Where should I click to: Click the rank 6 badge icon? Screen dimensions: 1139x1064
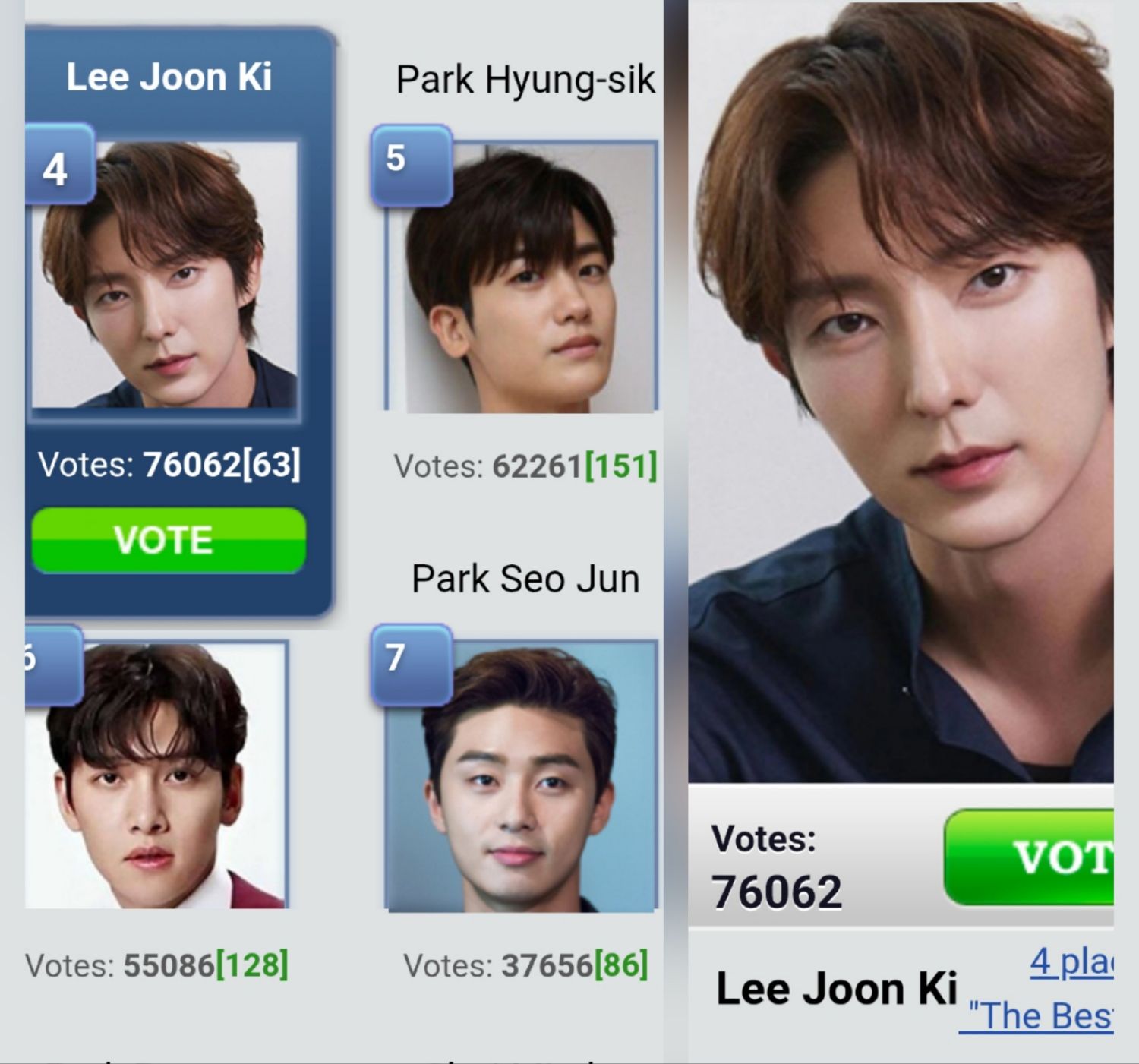tap(54, 665)
